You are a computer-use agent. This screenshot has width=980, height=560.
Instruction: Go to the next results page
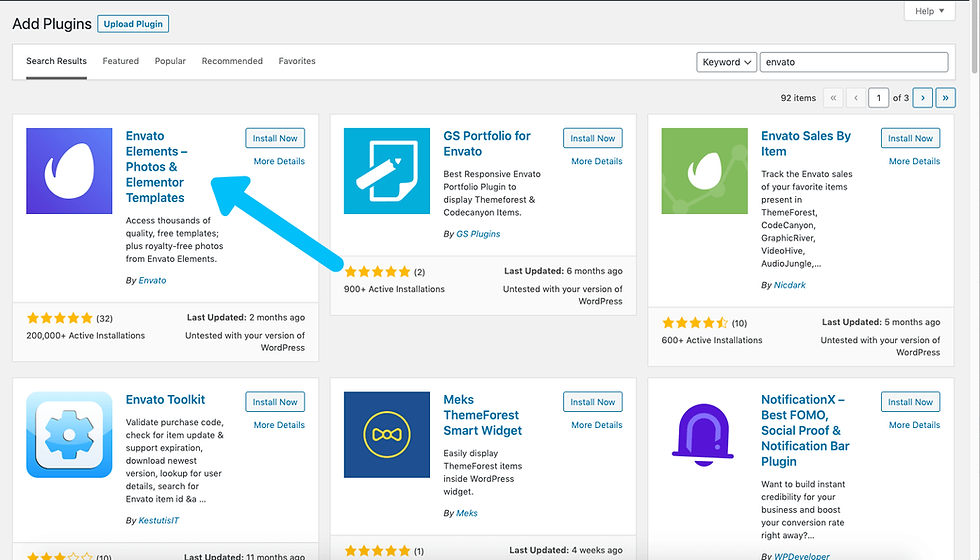922,98
